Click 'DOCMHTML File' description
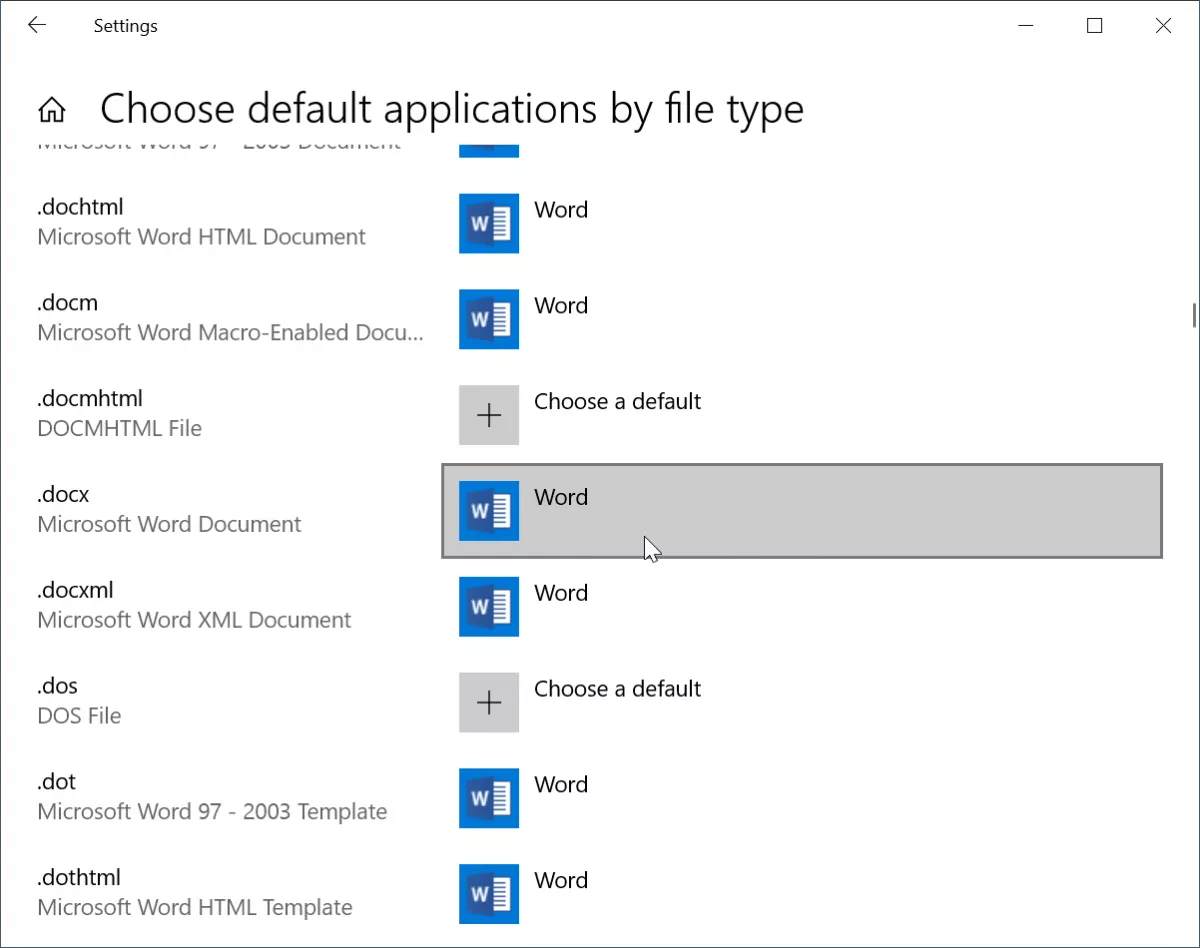The width and height of the screenshot is (1200, 948). point(120,429)
